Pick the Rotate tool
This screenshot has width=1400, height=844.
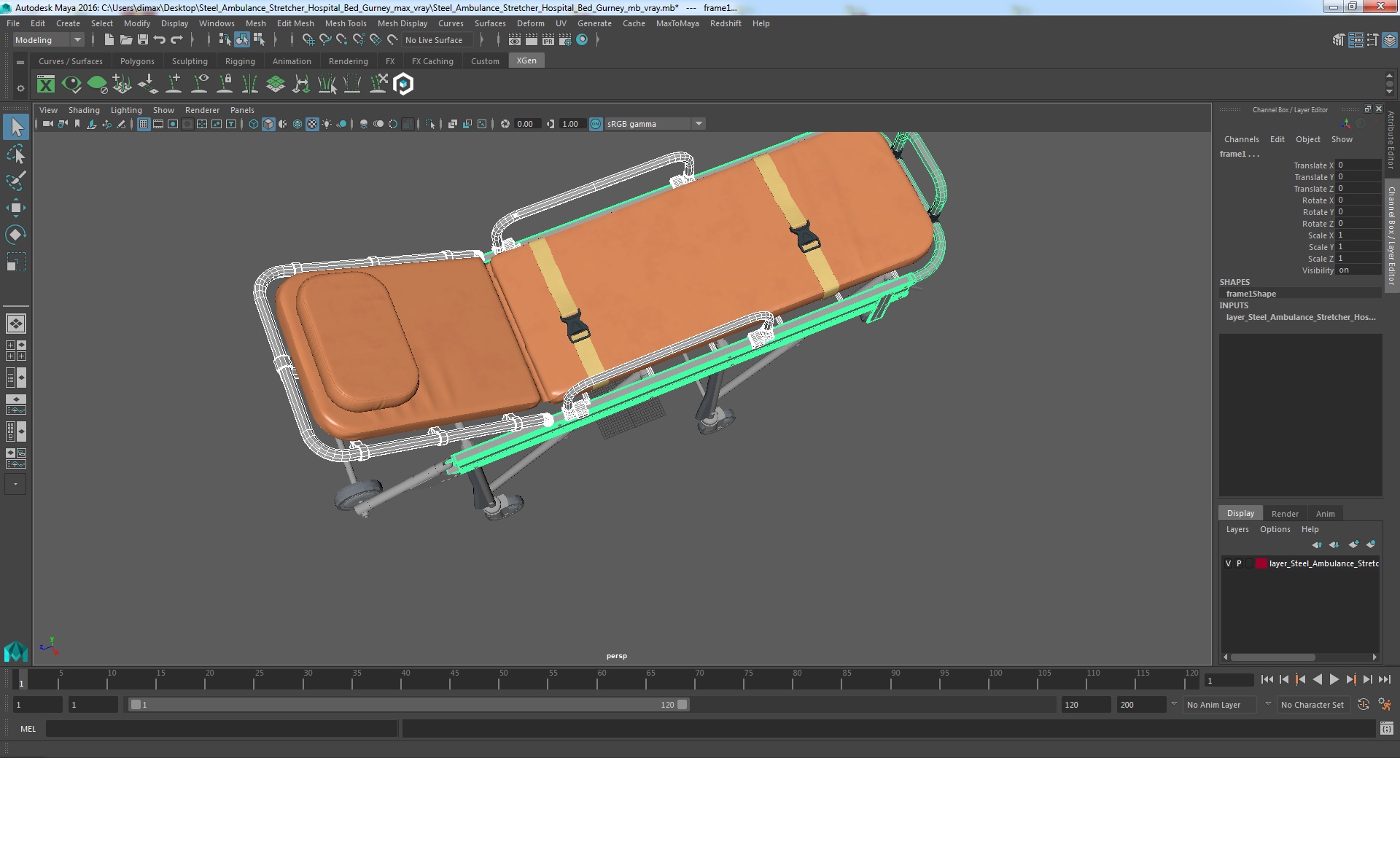15,235
